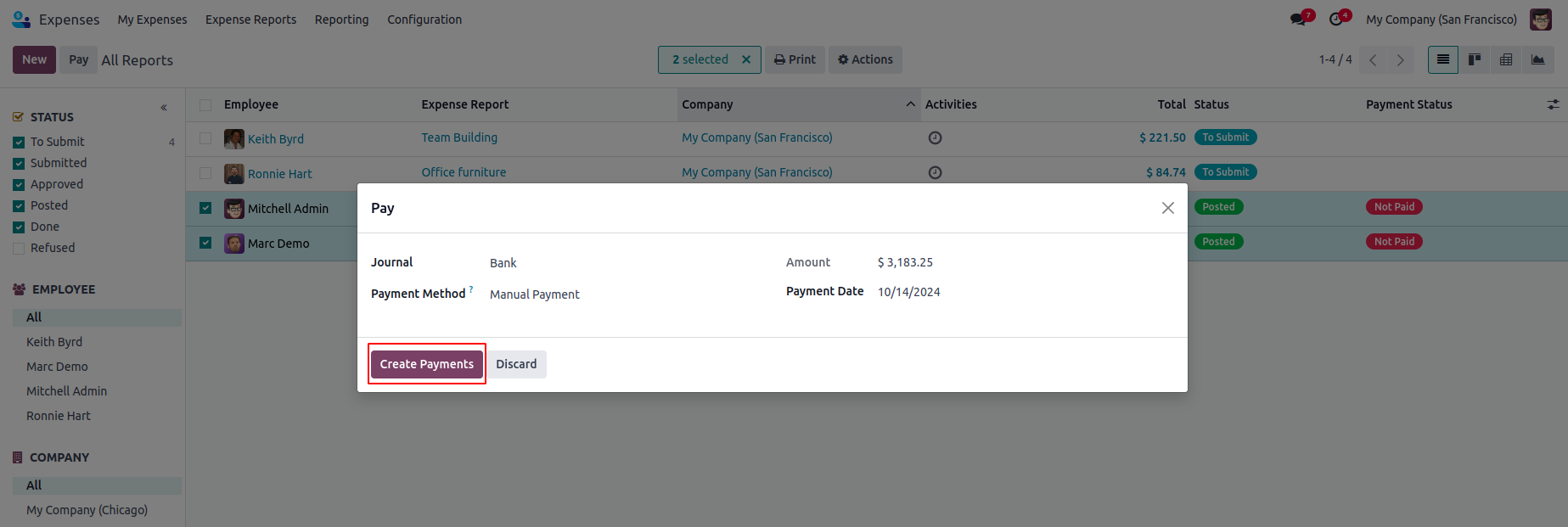Switch to graph view
Viewport: 1568px width, 527px height.
click(x=1537, y=59)
